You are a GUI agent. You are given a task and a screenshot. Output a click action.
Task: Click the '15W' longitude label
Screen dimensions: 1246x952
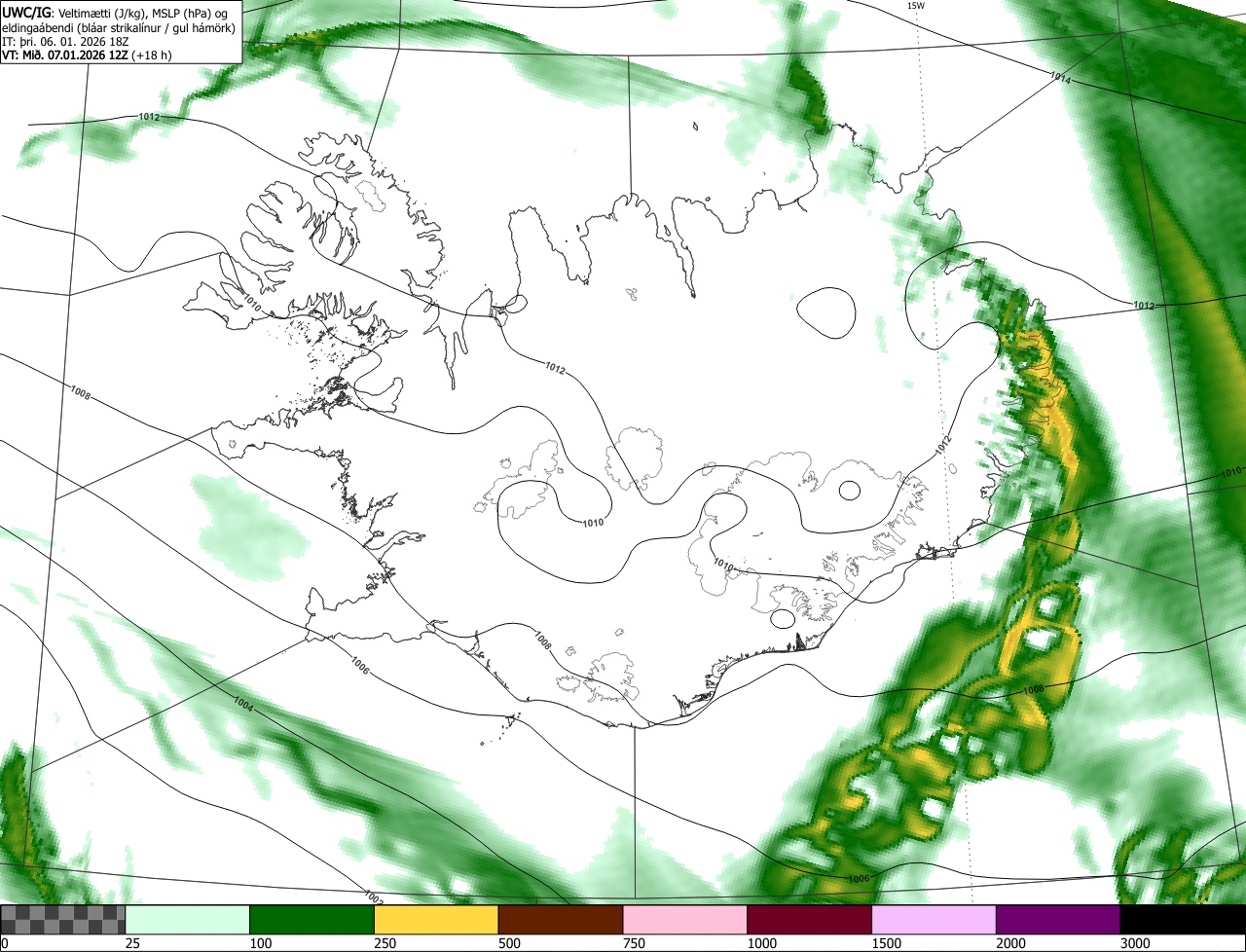(916, 6)
